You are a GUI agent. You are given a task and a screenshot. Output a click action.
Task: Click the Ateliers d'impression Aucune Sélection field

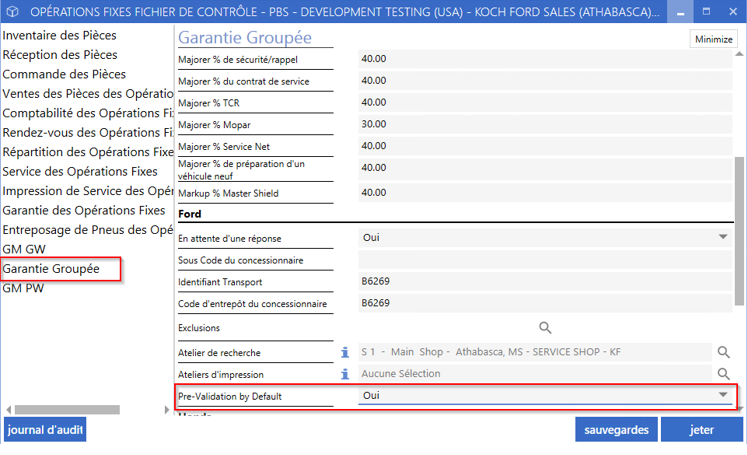point(535,374)
